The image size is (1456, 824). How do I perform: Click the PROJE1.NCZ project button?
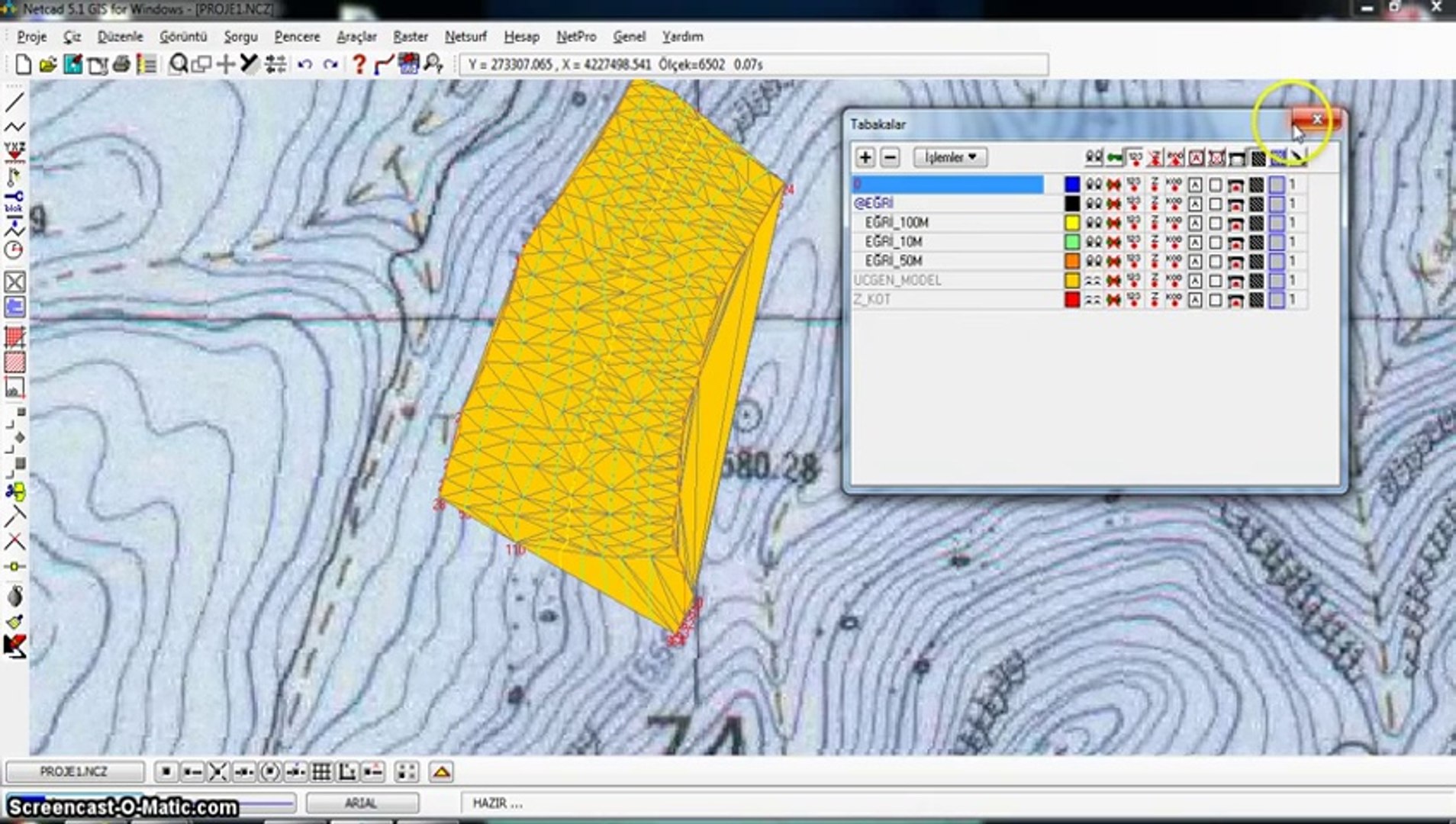[74, 772]
